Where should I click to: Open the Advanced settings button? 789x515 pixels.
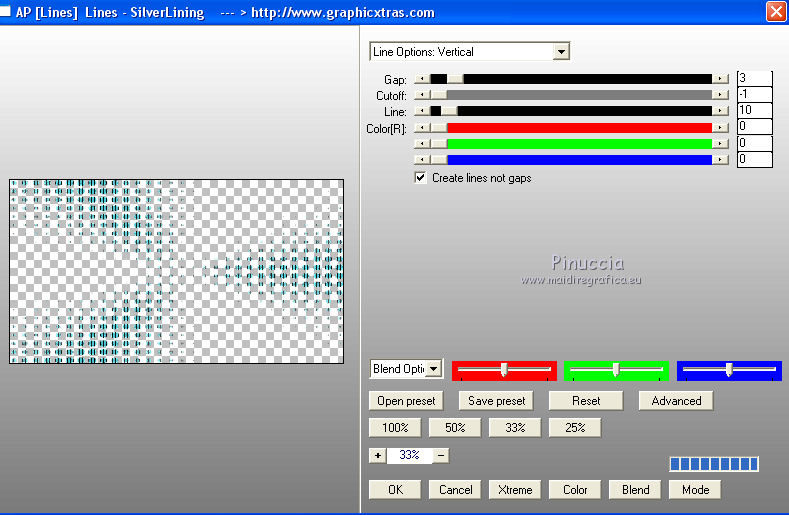(676, 401)
